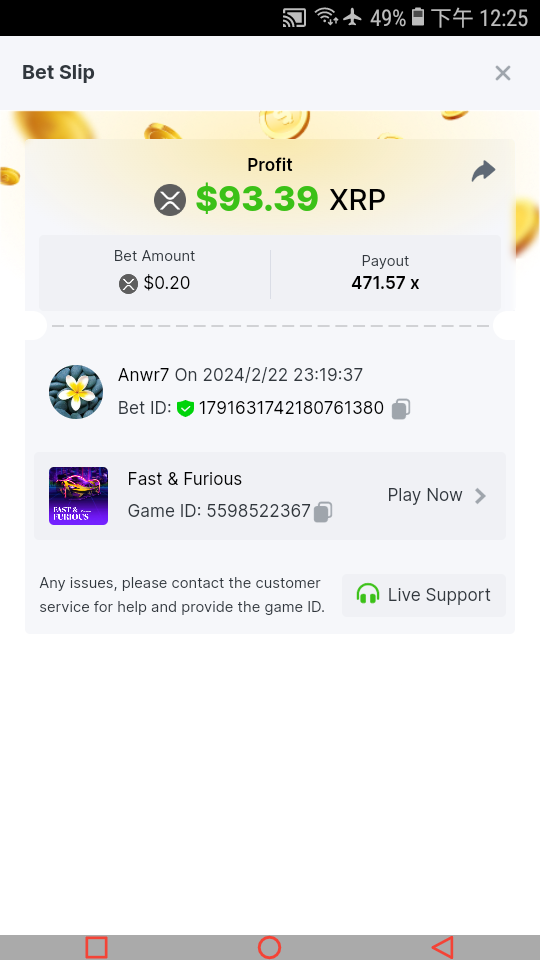This screenshot has height=960, width=540.
Task: Tap the green headset support icon
Action: tap(368, 594)
